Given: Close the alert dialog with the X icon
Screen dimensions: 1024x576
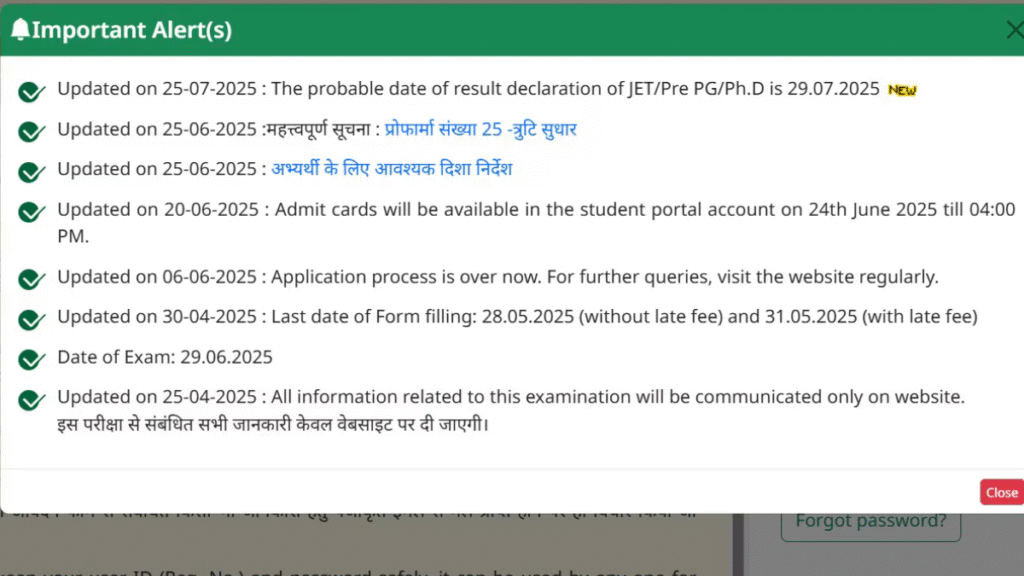Looking at the screenshot, I should (x=1014, y=30).
